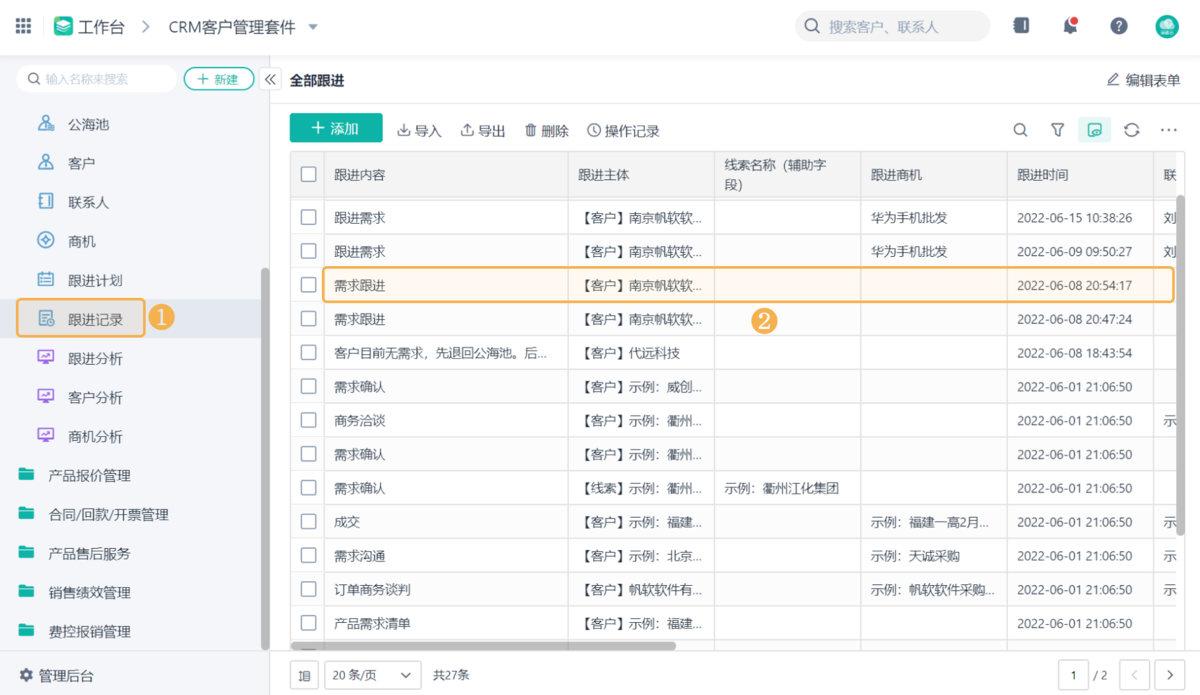Open the app grid launcher icon

23,26
